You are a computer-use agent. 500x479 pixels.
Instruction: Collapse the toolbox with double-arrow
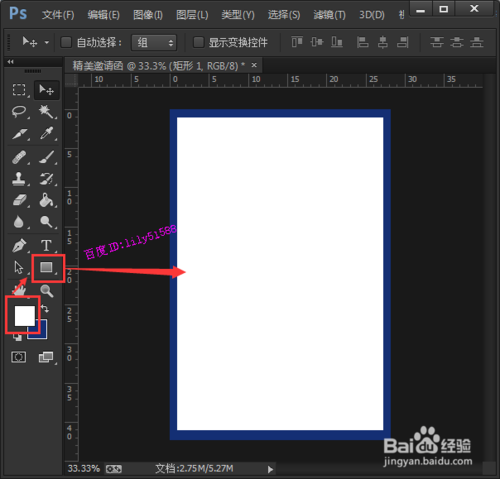tap(10, 62)
